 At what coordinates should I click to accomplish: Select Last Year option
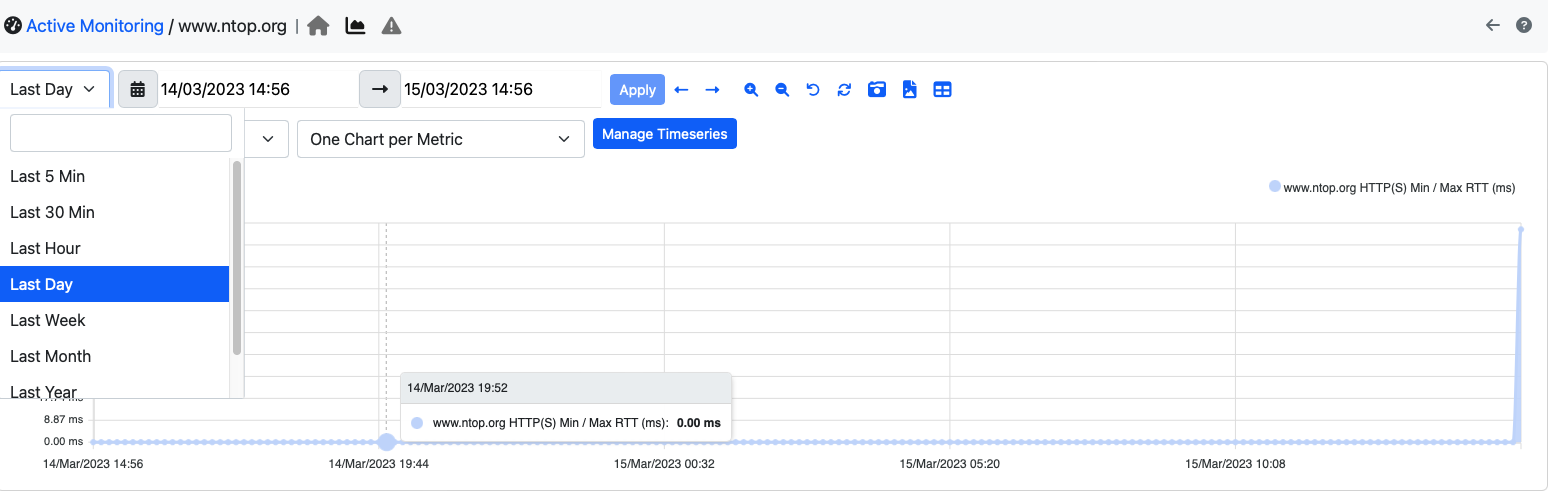[115, 389]
